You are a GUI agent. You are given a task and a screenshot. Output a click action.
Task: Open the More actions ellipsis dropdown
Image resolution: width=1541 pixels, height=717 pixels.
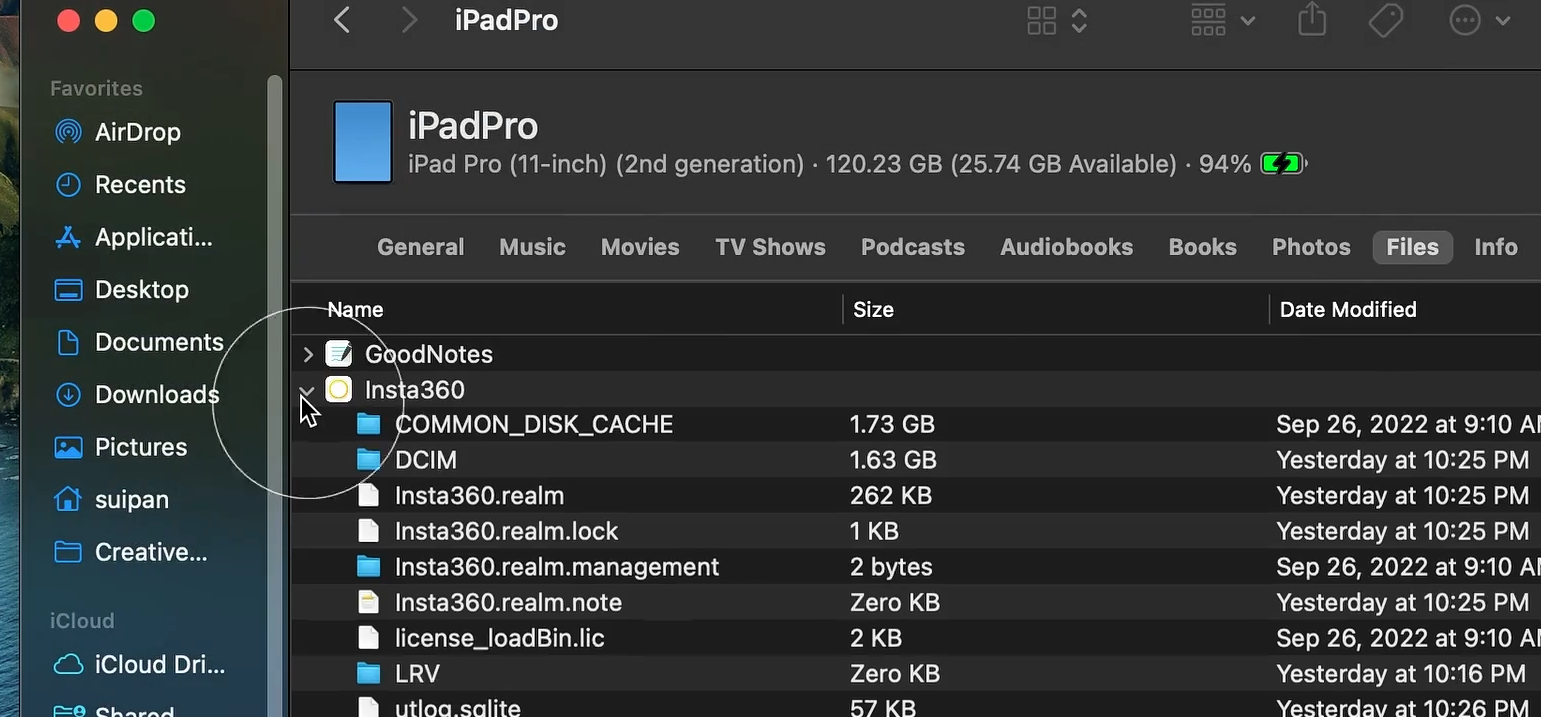(x=1480, y=20)
